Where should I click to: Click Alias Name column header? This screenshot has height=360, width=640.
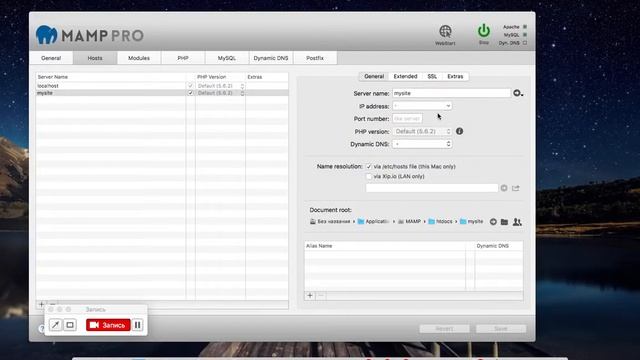pyautogui.click(x=385, y=246)
